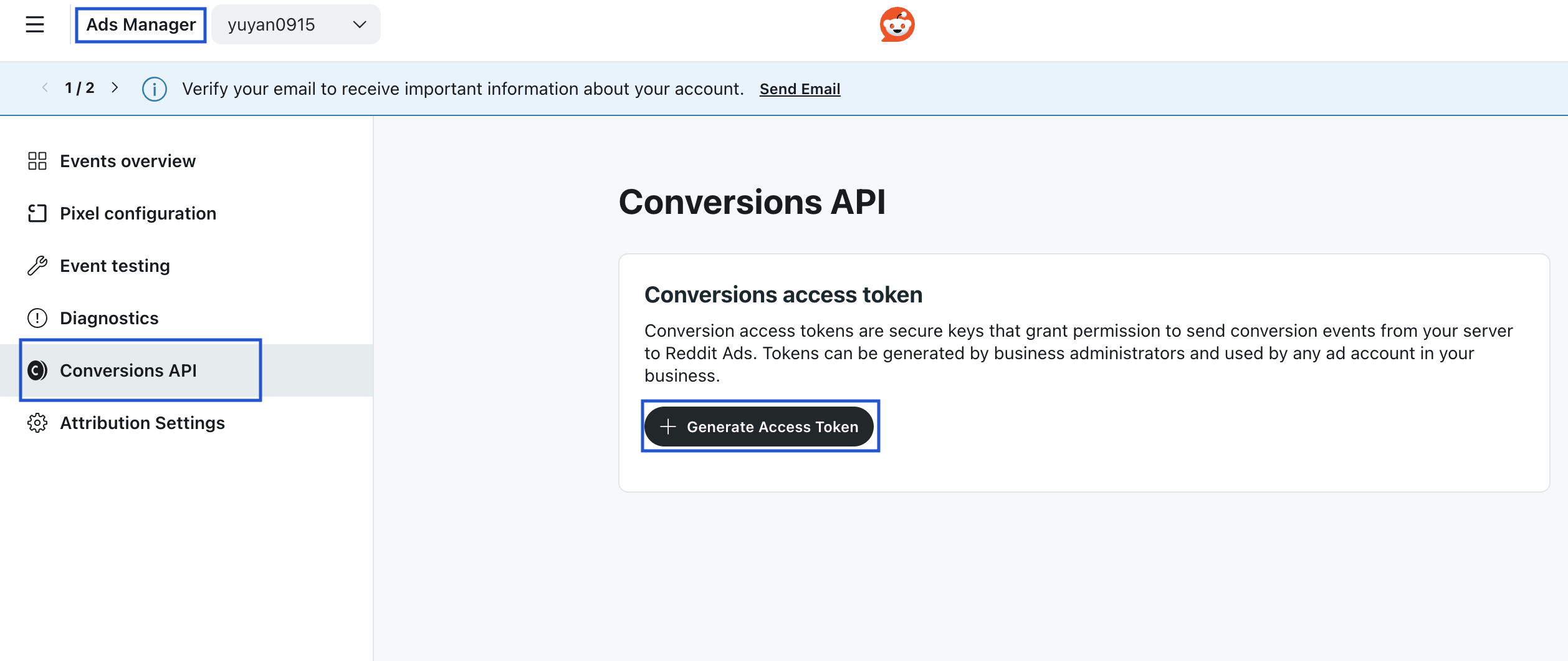Open Event testing section
1568x661 pixels.
[187, 266]
